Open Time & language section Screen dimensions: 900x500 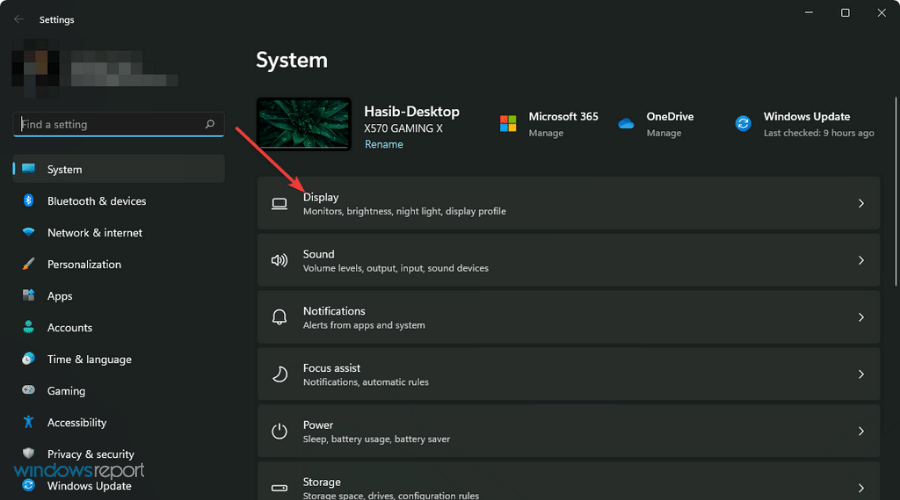pos(89,360)
